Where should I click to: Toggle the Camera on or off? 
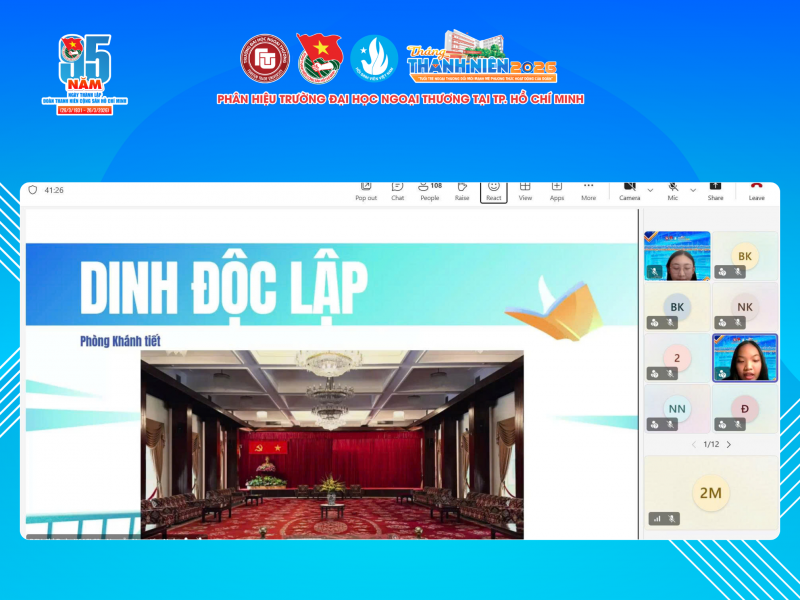pyautogui.click(x=629, y=189)
